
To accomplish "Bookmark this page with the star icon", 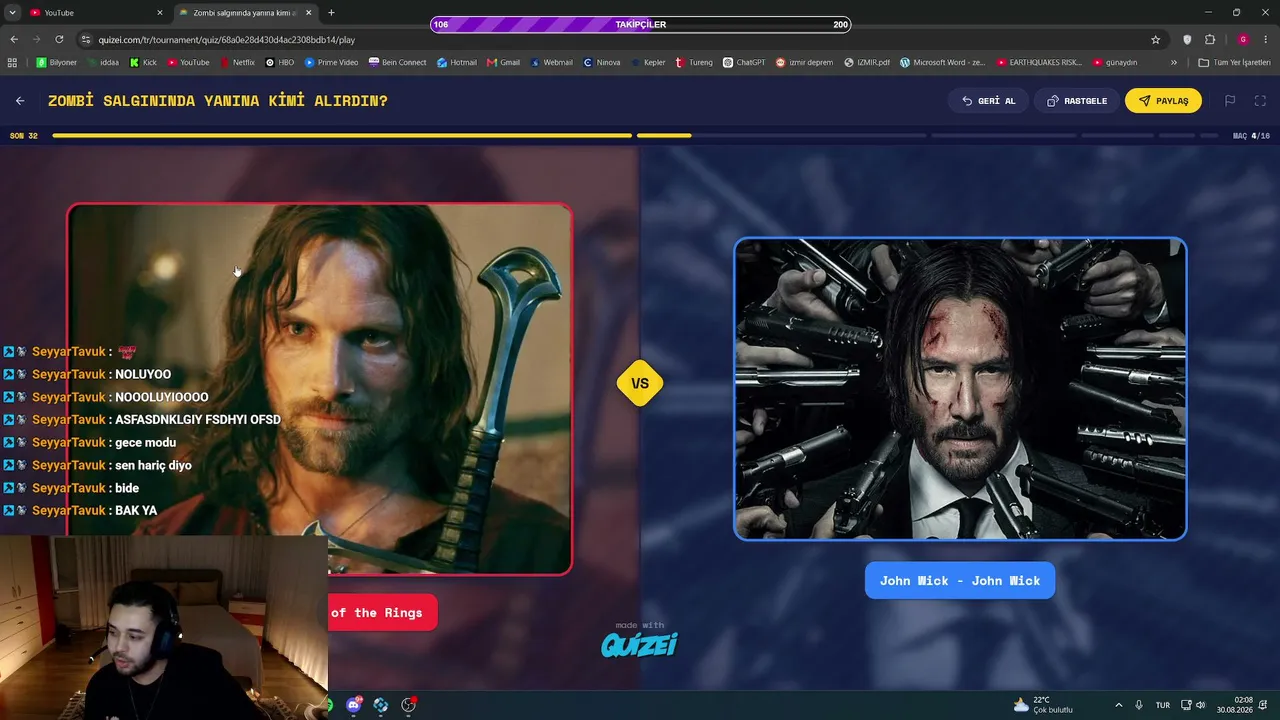I will click(x=1156, y=40).
